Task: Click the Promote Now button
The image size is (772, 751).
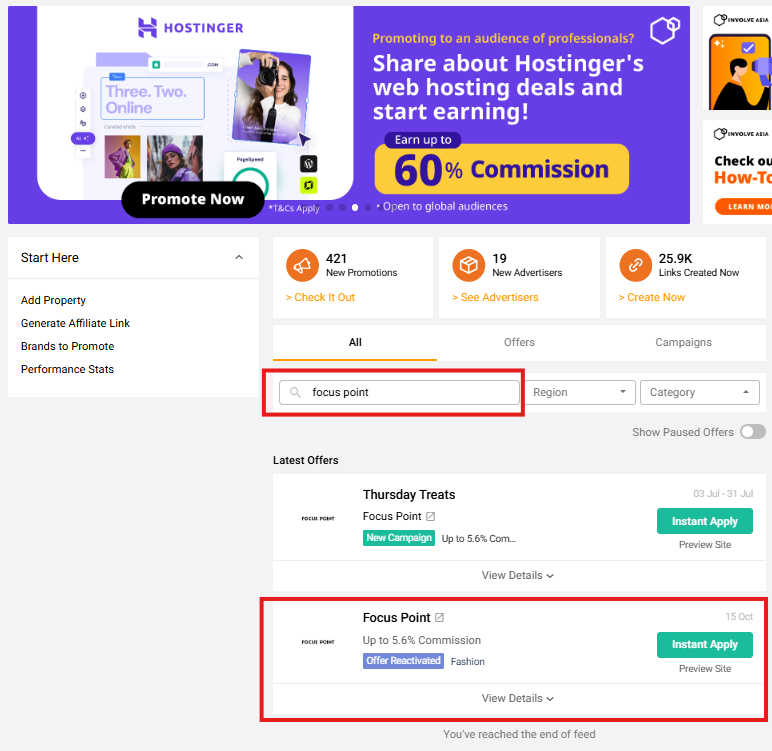Action: [x=193, y=199]
